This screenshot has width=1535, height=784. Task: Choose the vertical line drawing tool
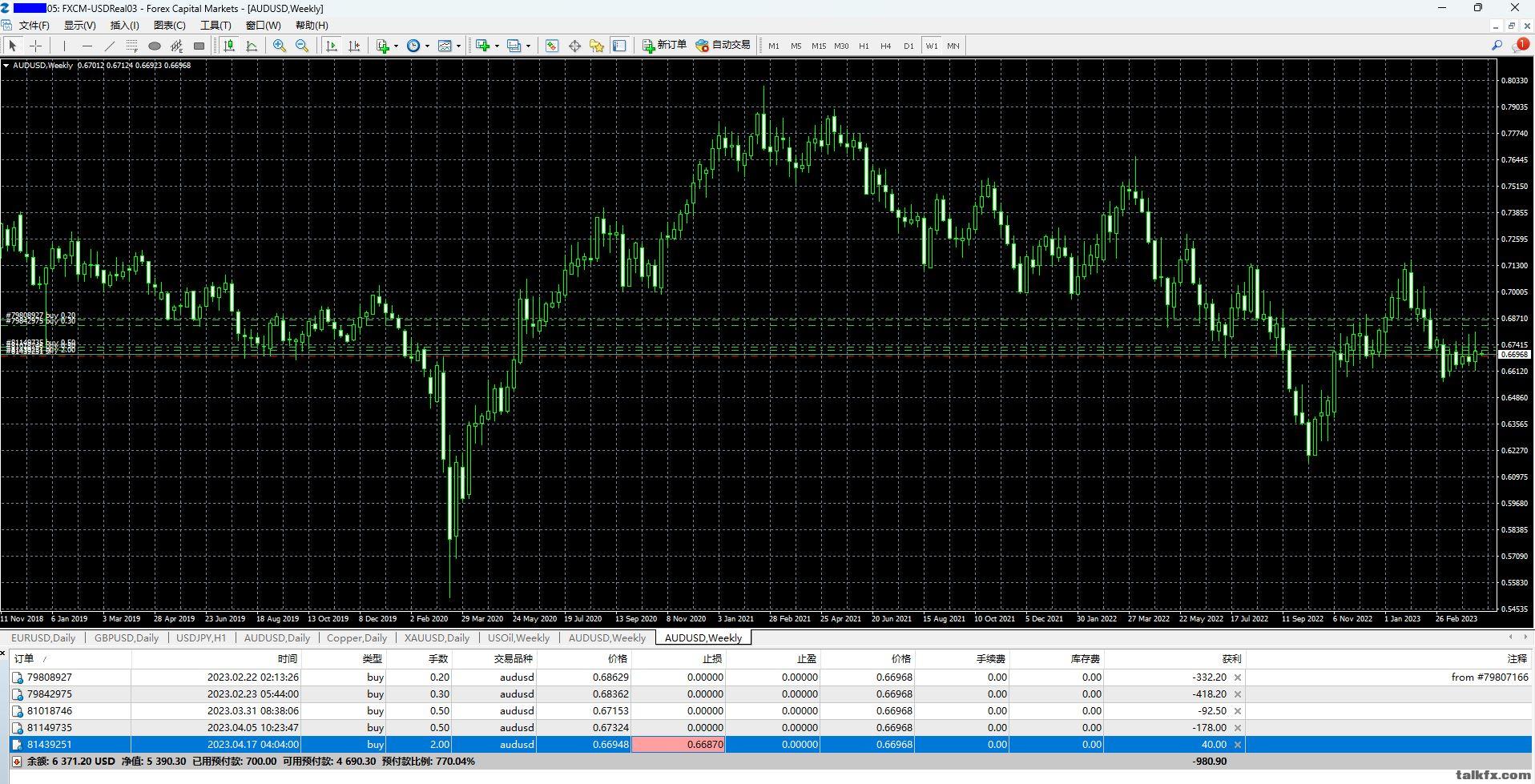(65, 46)
